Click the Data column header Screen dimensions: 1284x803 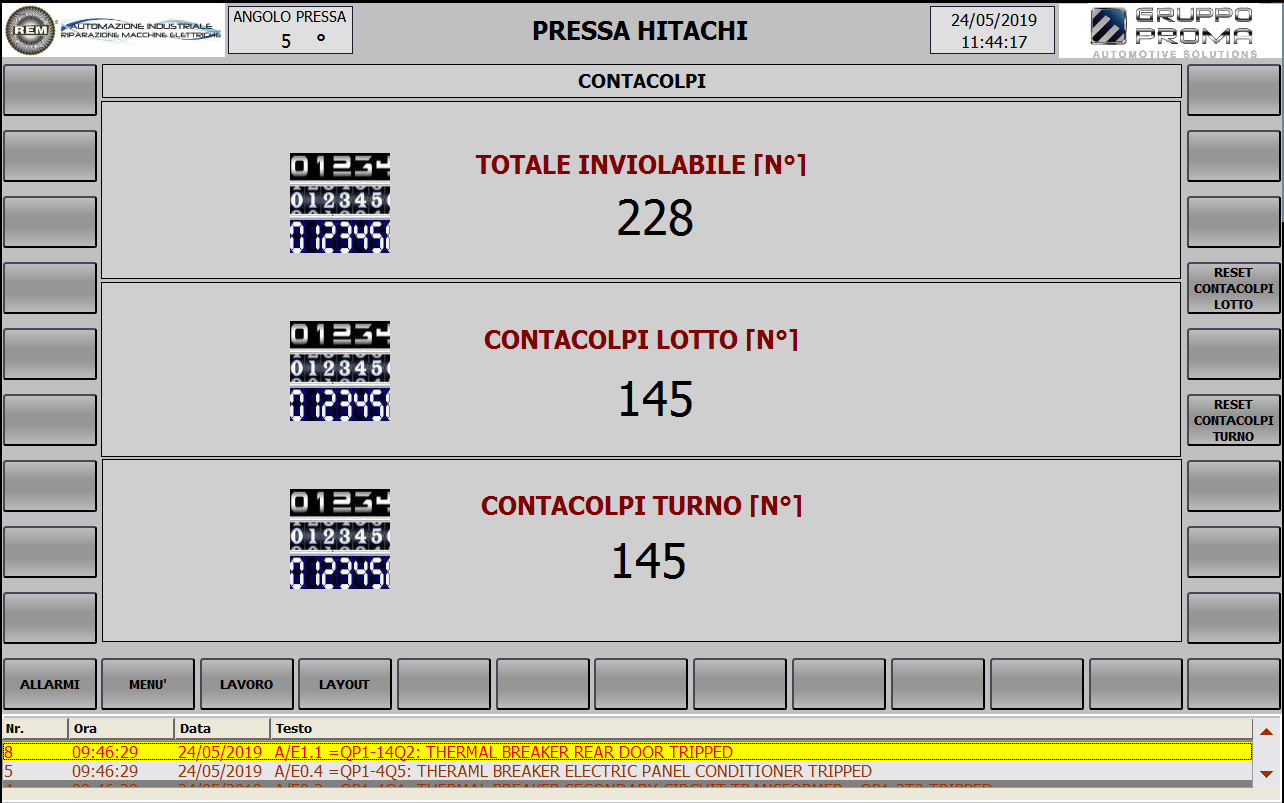pyautogui.click(x=222, y=728)
